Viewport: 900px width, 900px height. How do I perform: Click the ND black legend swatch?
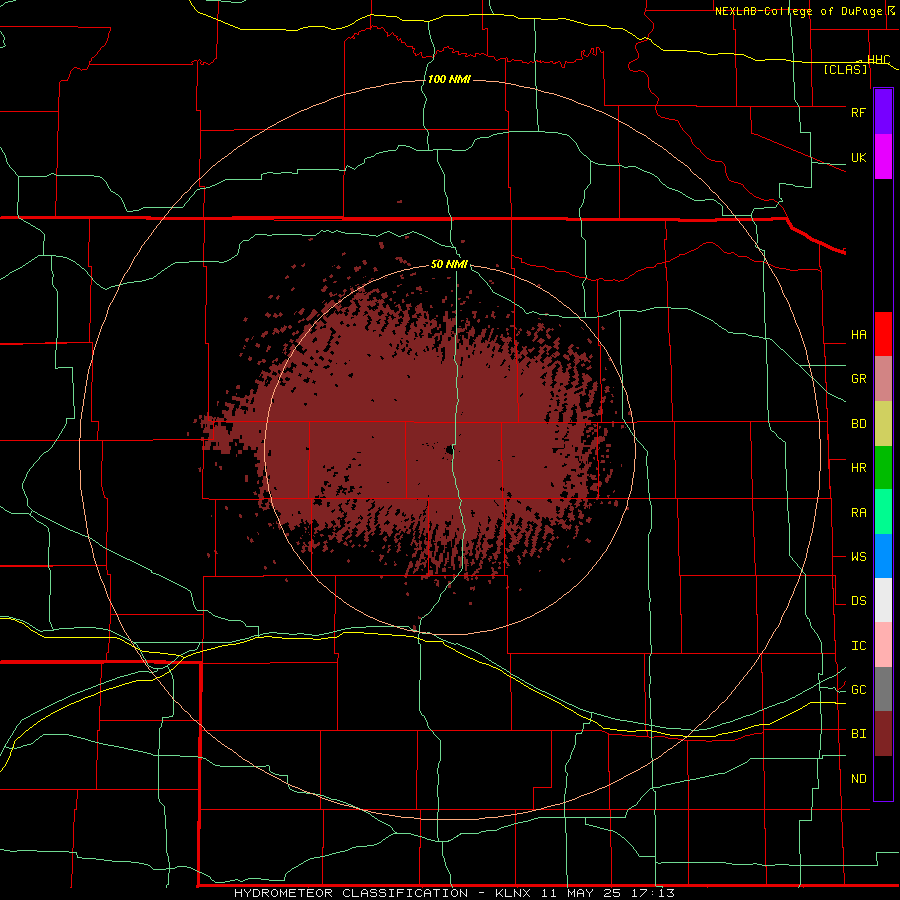(x=883, y=778)
